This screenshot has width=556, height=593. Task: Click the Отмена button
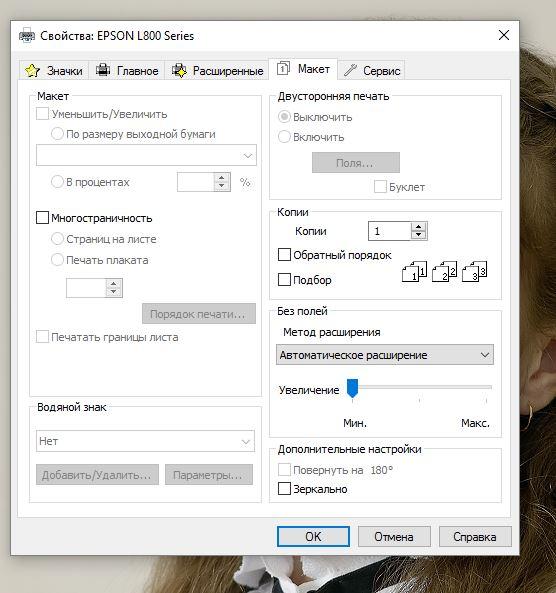(394, 536)
